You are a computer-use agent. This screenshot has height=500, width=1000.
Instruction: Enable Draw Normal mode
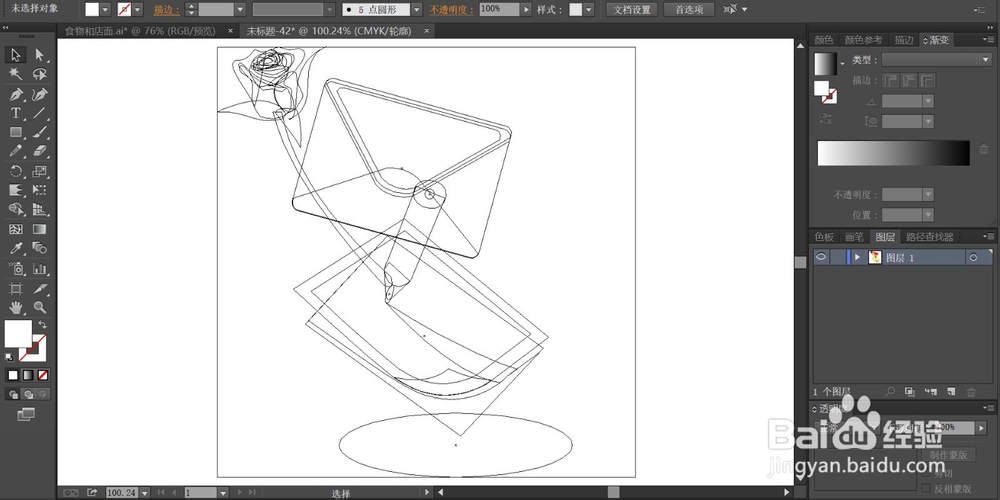coord(13,395)
